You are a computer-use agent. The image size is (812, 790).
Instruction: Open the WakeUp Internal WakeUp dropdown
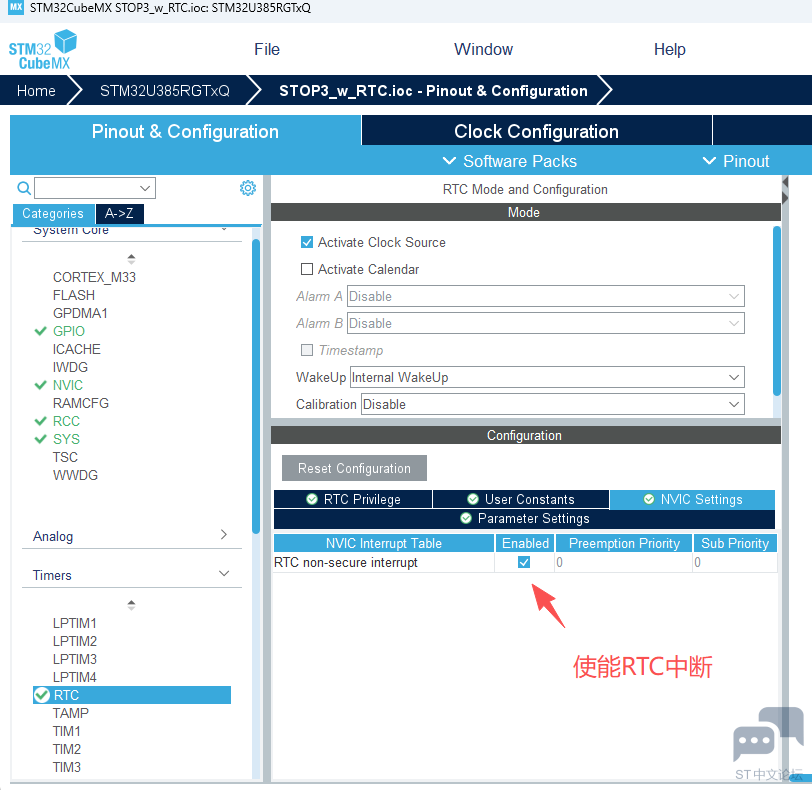click(547, 377)
